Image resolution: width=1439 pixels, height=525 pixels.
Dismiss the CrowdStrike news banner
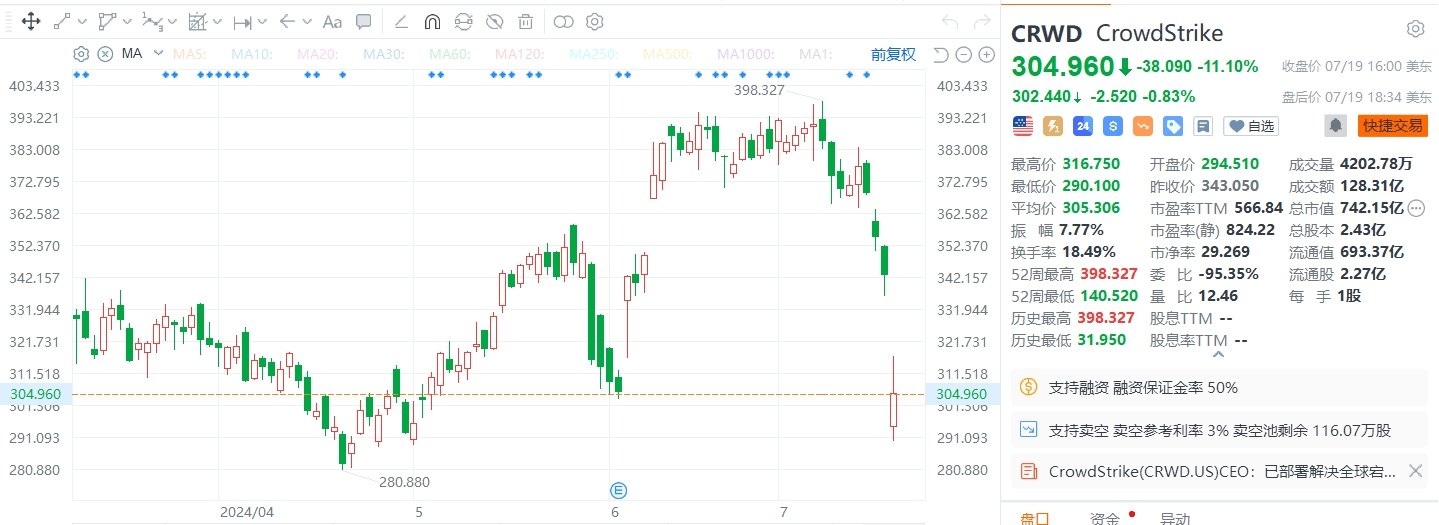pyautogui.click(x=1415, y=471)
